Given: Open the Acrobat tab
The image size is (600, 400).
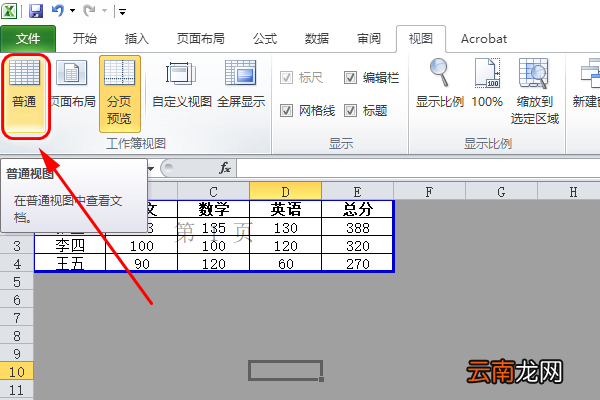Looking at the screenshot, I should (x=484, y=39).
